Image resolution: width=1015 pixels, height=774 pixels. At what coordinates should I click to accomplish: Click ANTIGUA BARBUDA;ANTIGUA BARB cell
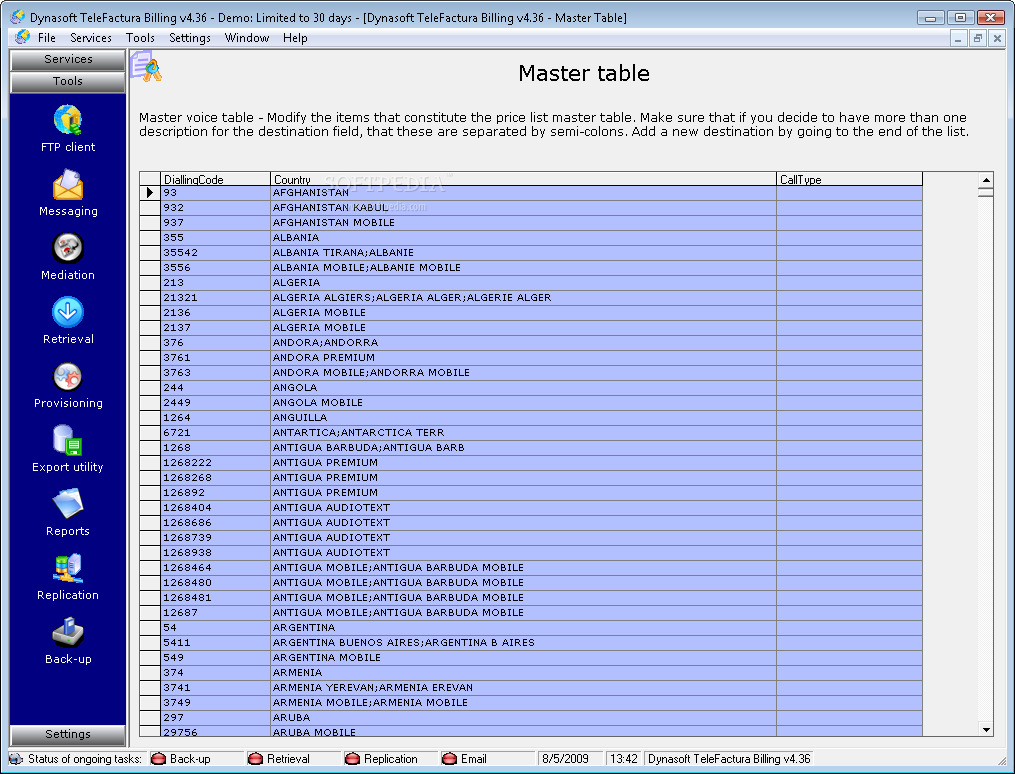click(x=523, y=448)
